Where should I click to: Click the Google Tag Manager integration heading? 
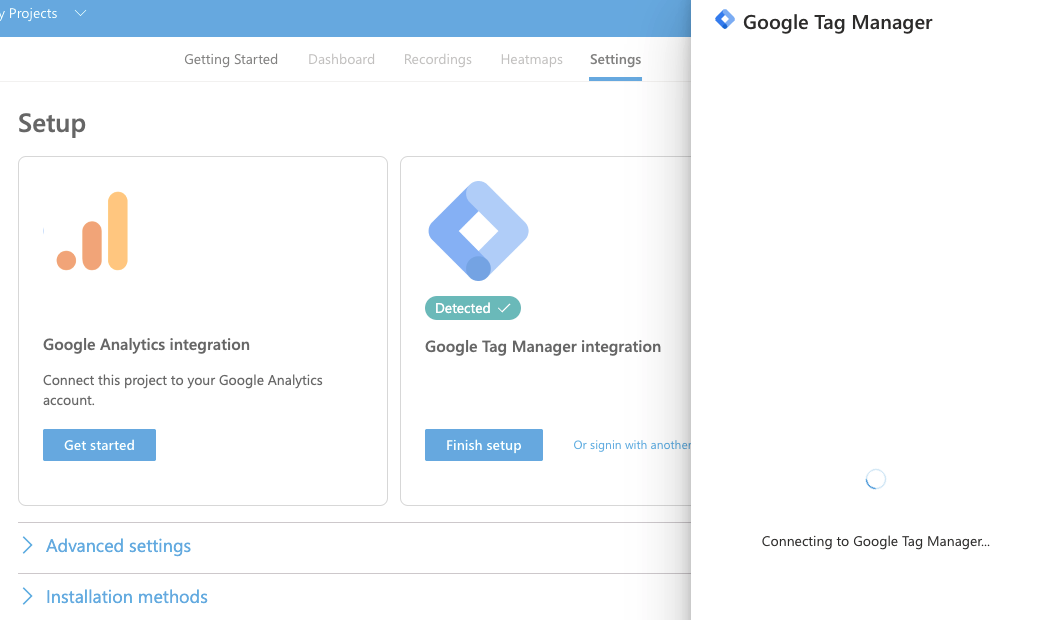(x=543, y=347)
